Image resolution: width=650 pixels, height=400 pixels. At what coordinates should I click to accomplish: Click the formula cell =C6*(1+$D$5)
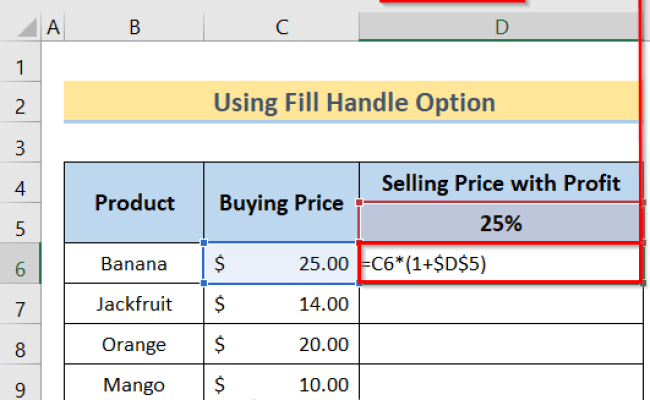[501, 264]
